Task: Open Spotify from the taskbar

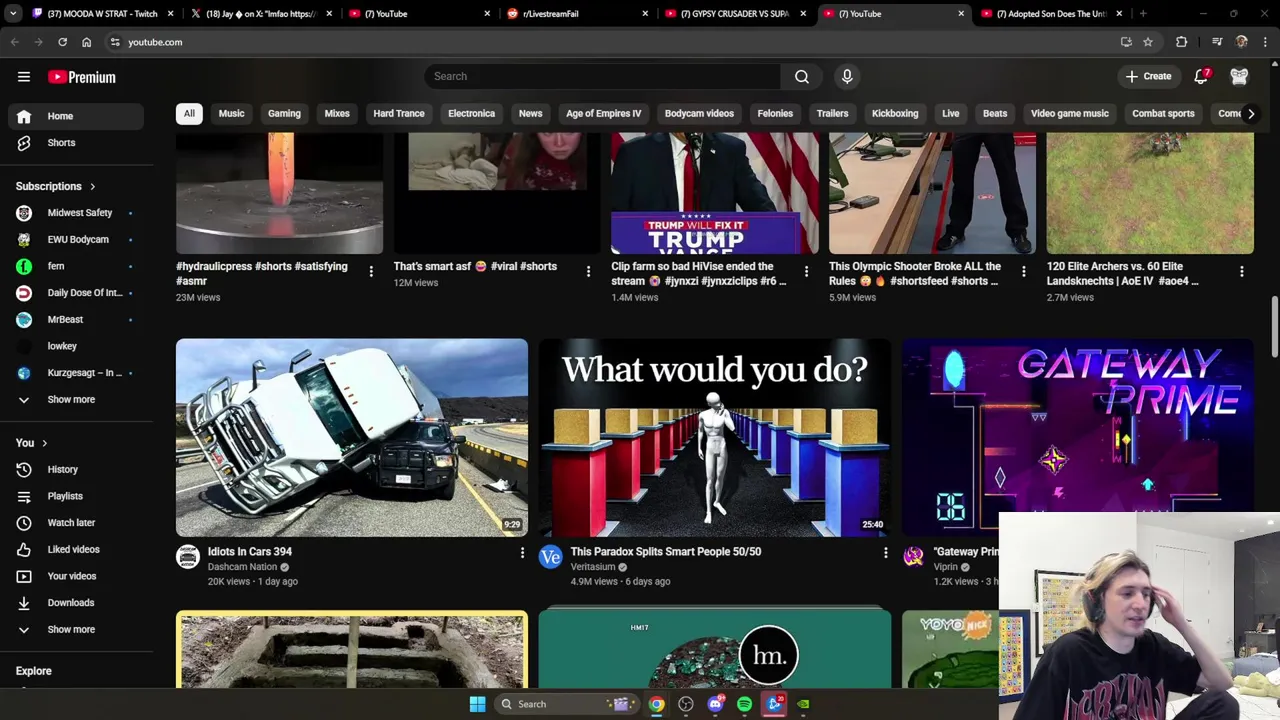Action: pyautogui.click(x=744, y=704)
